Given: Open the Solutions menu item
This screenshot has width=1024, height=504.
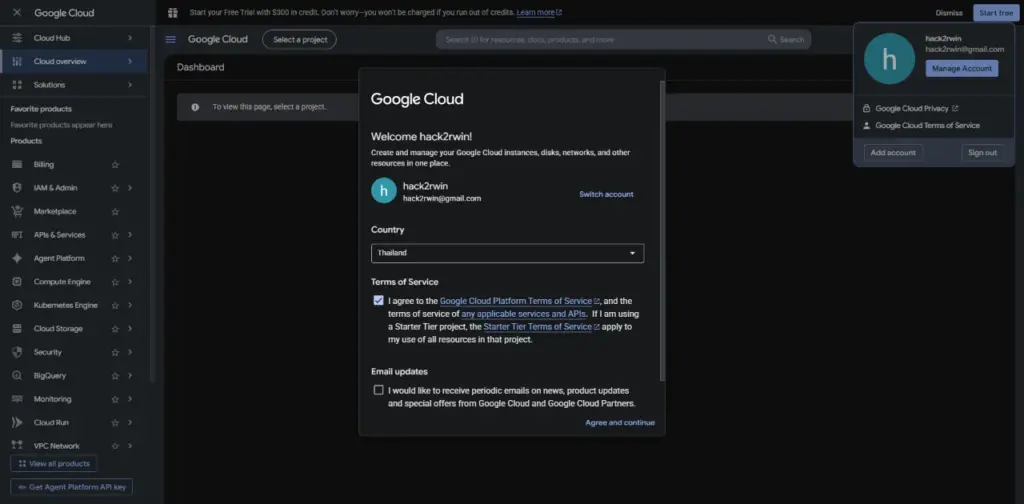Looking at the screenshot, I should tap(73, 85).
